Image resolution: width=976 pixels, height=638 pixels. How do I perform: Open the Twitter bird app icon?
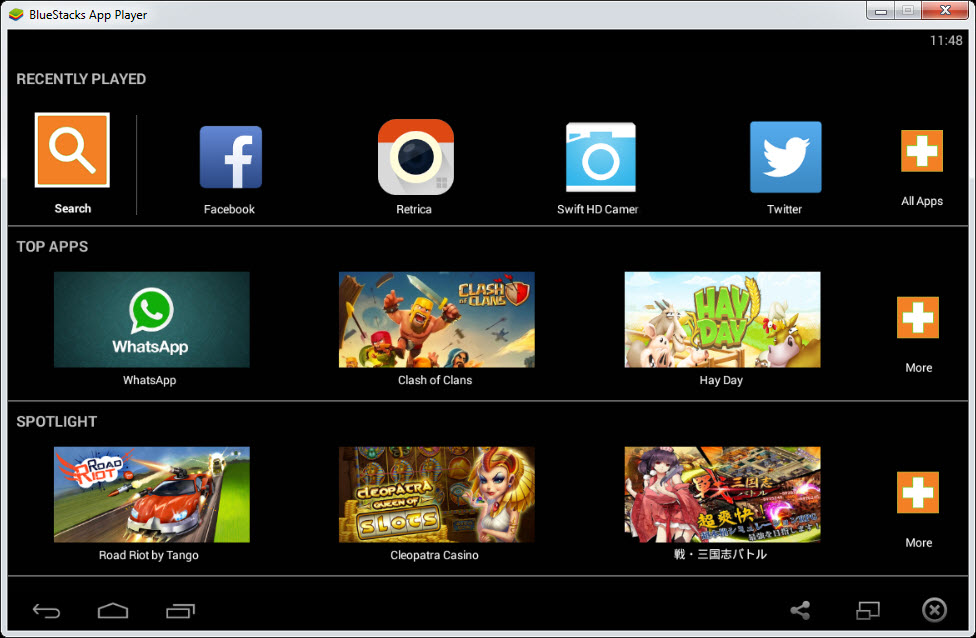tap(786, 157)
